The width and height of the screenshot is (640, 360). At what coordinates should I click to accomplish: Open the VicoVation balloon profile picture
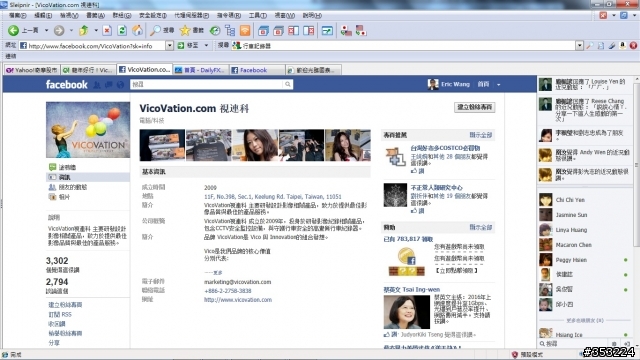click(x=88, y=130)
